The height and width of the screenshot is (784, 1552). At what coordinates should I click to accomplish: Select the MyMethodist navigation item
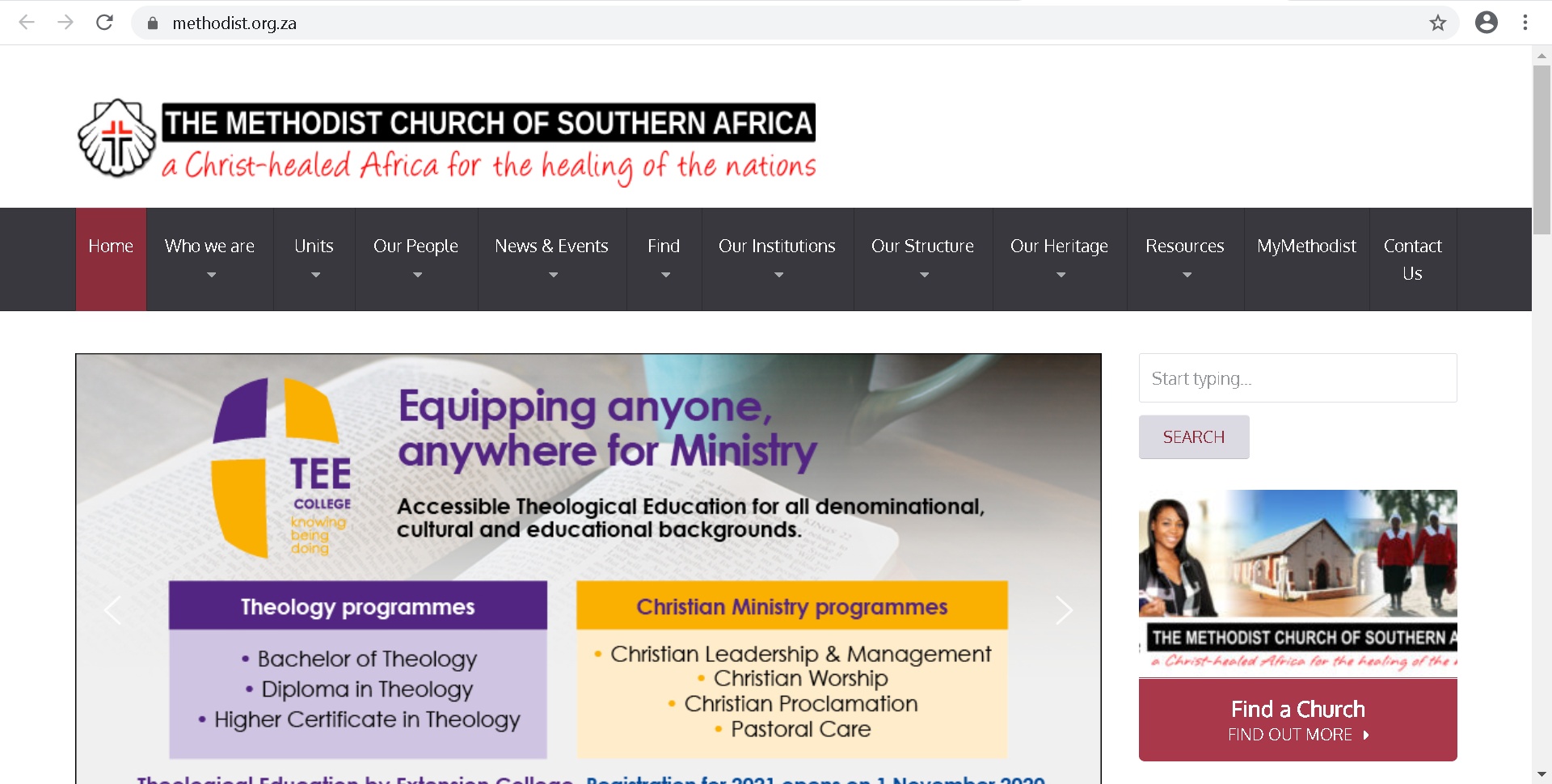pyautogui.click(x=1306, y=246)
